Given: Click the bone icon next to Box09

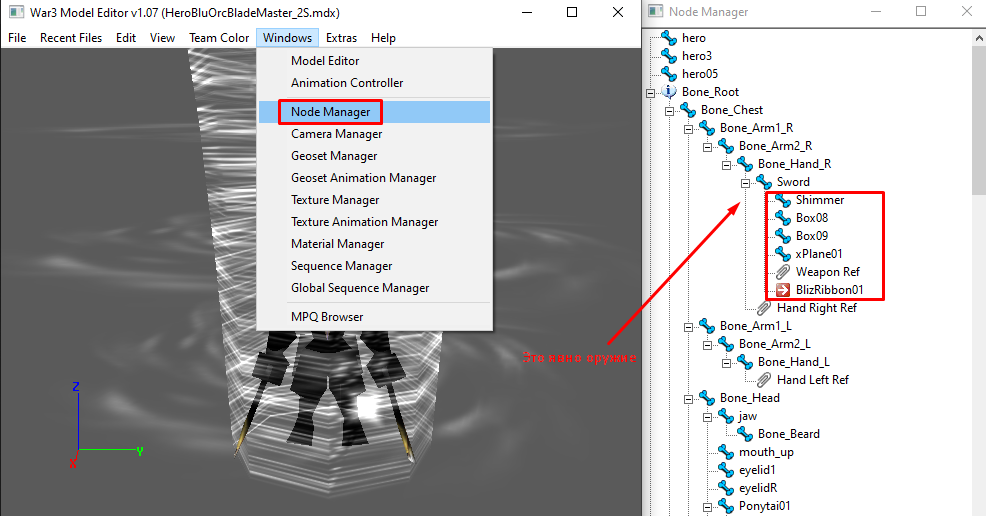Looking at the screenshot, I should click(783, 236).
